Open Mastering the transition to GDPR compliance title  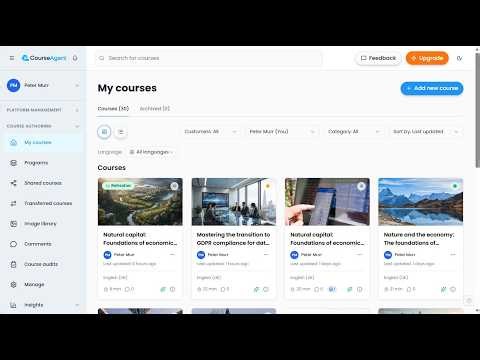233,239
